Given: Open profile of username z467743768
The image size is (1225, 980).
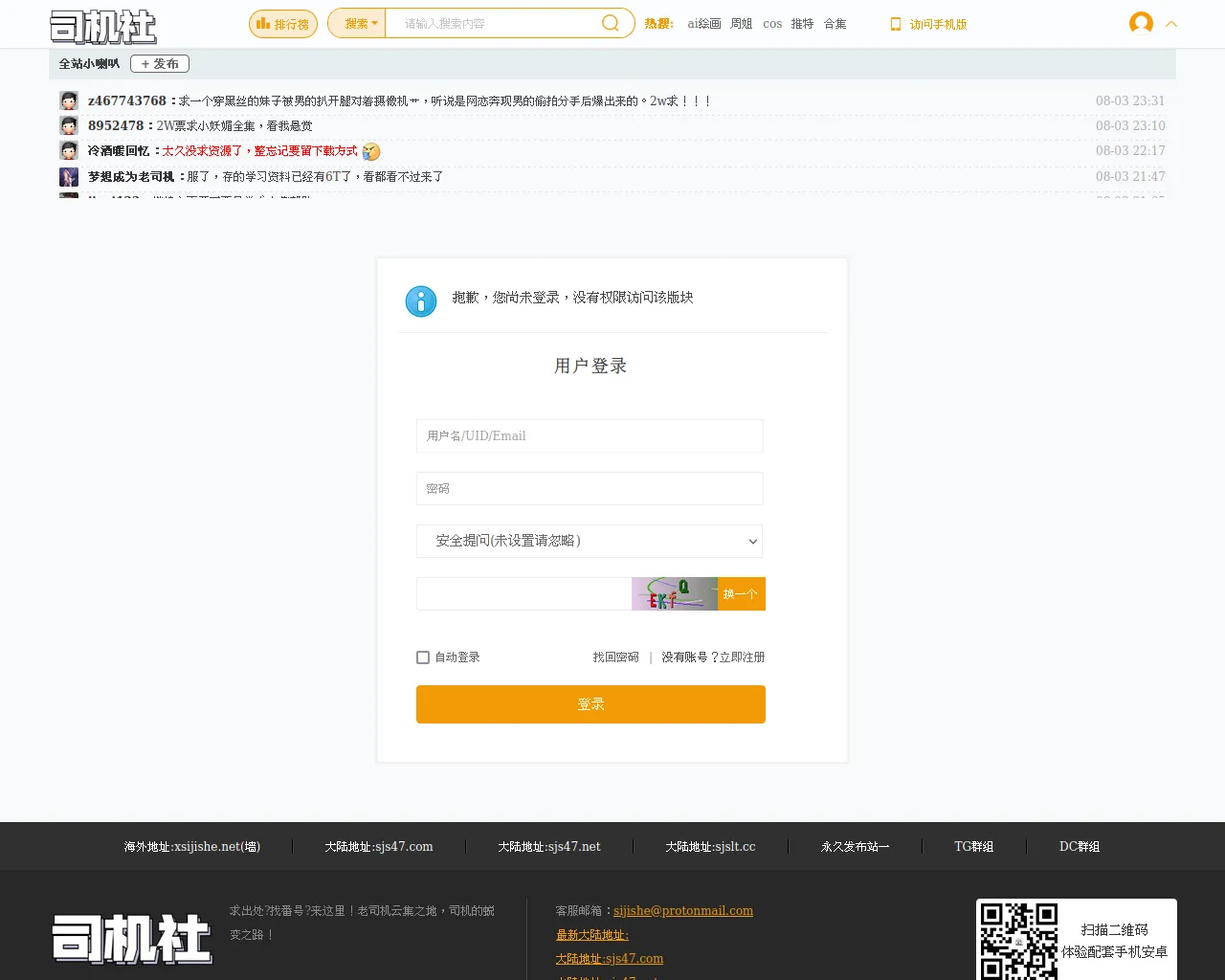Looking at the screenshot, I should [127, 100].
